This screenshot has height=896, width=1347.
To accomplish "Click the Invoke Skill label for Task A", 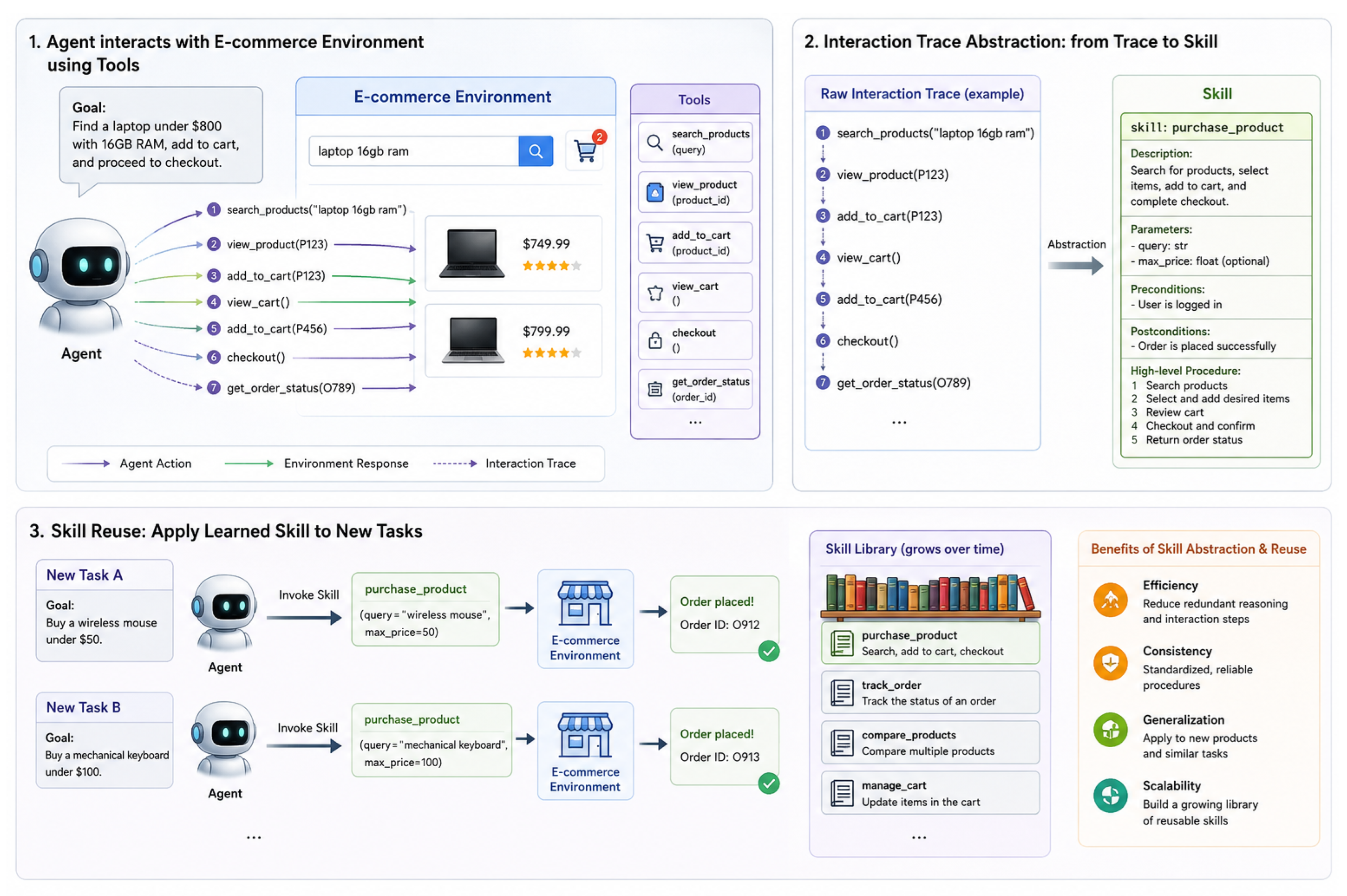I will (309, 595).
